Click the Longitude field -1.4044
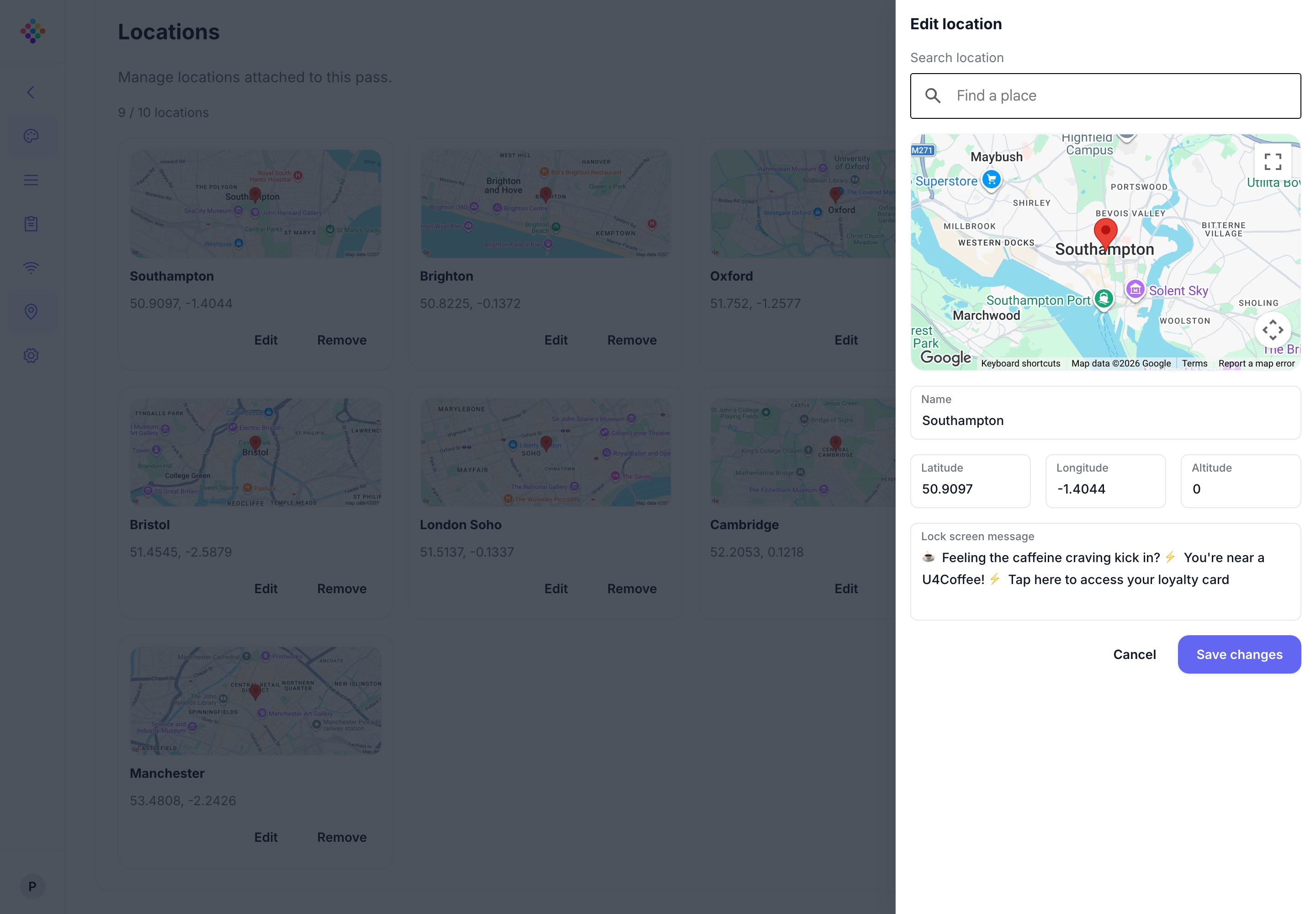The height and width of the screenshot is (914, 1316). coord(1105,481)
